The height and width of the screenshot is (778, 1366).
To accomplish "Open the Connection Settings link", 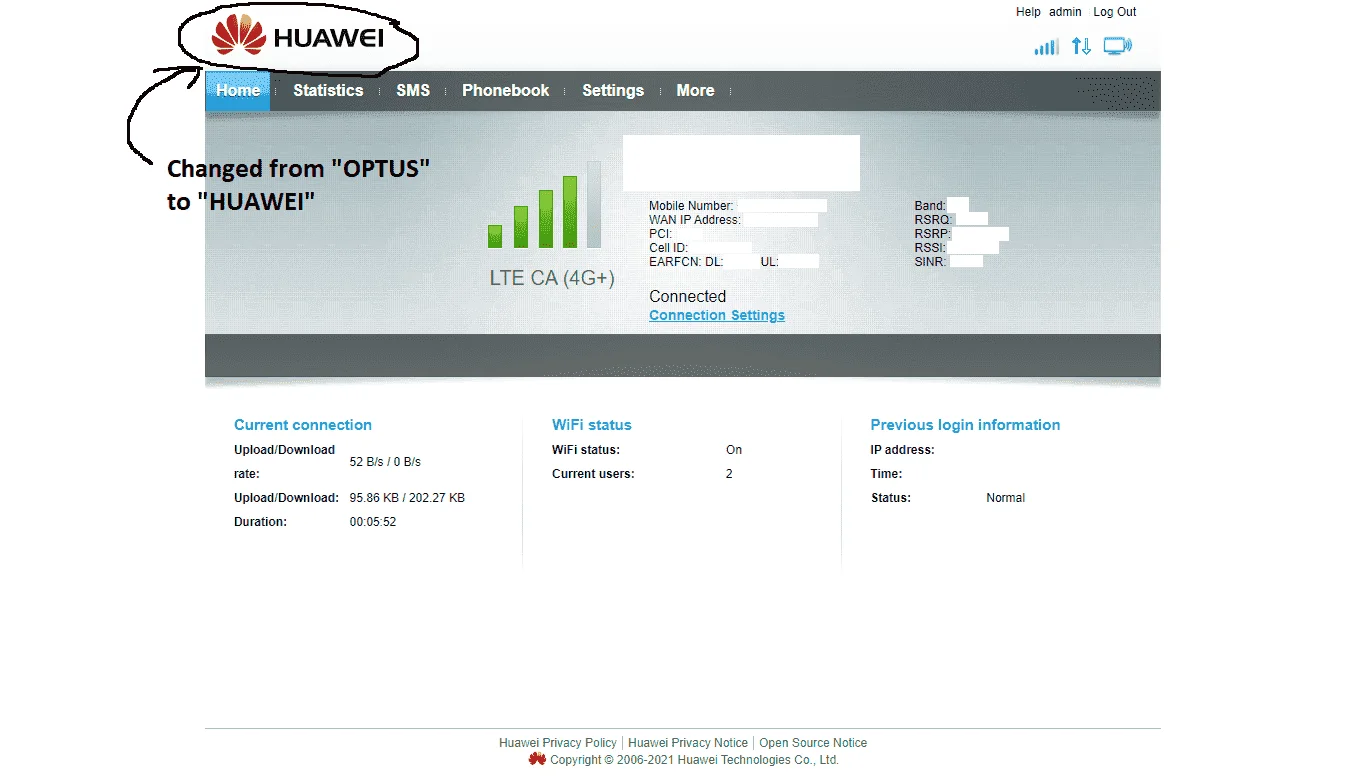I will coord(717,315).
